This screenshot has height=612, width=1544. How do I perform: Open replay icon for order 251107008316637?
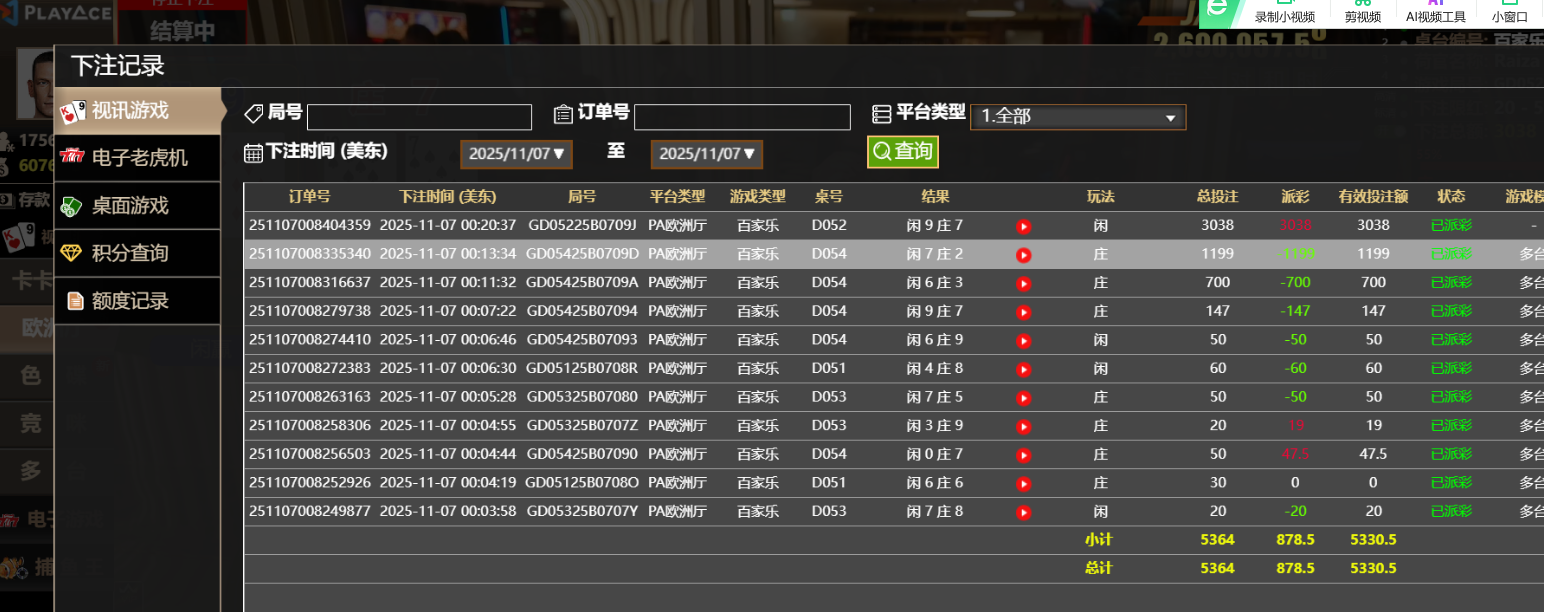point(1023,283)
